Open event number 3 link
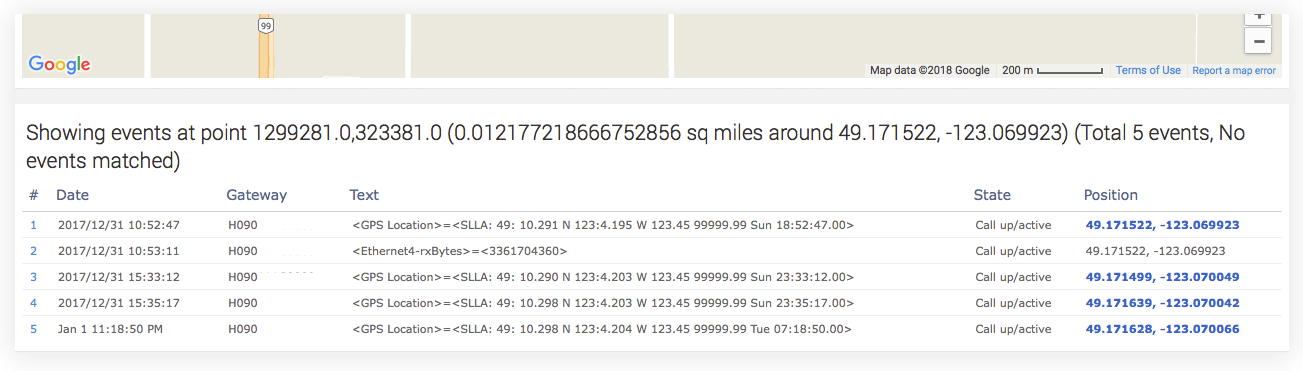1303x371 pixels. click(x=33, y=277)
